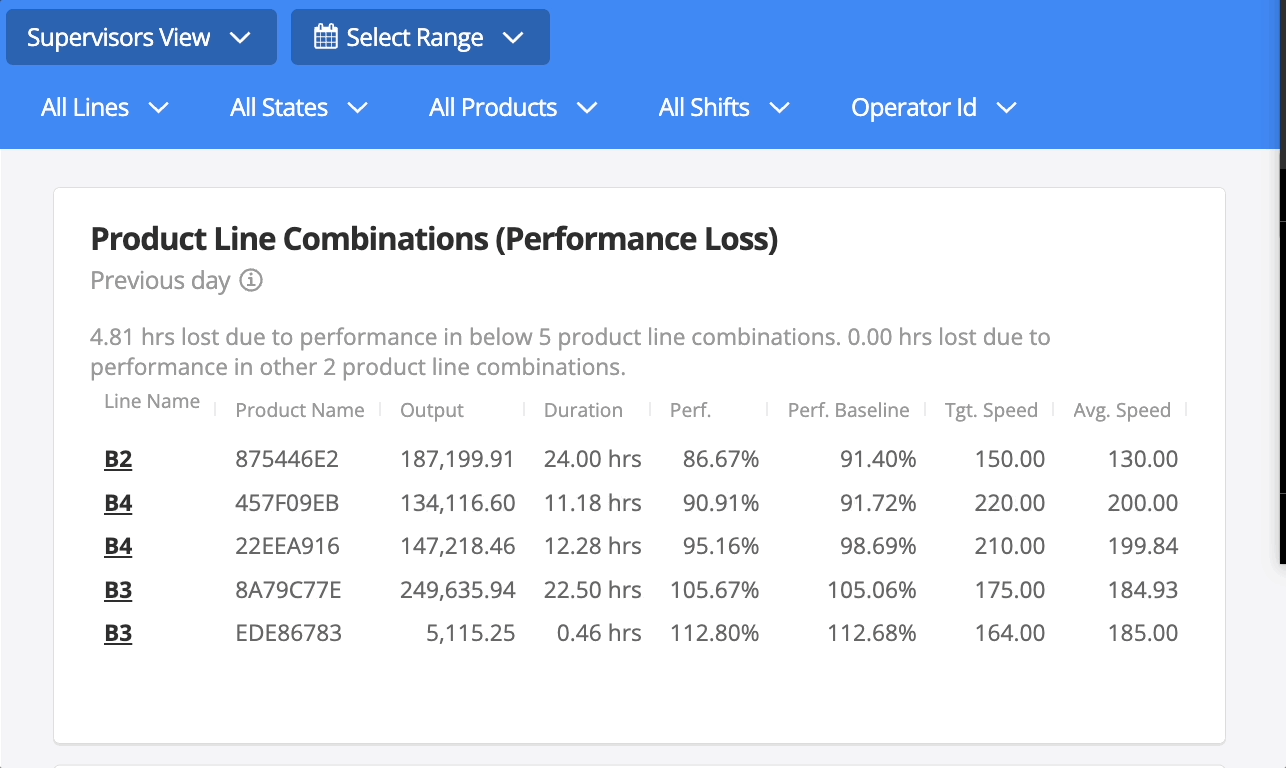Expand the All States filter
The width and height of the screenshot is (1286, 768).
pos(299,108)
